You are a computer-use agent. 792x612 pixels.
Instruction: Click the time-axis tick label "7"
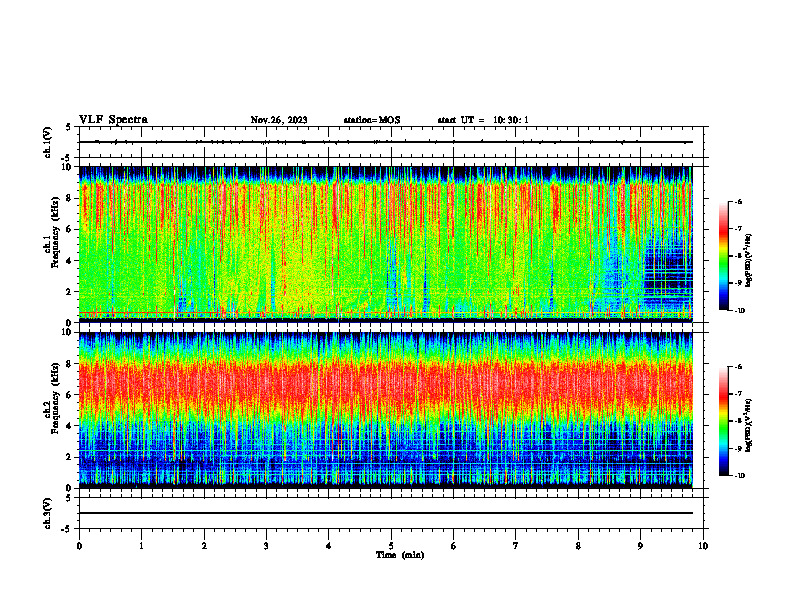click(516, 546)
